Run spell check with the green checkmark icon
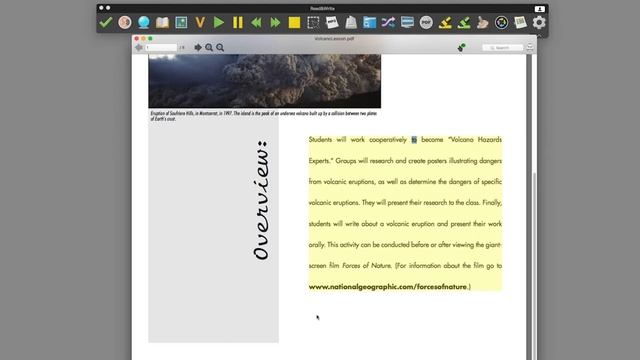Screen dimensions: 640x360 point(106,22)
